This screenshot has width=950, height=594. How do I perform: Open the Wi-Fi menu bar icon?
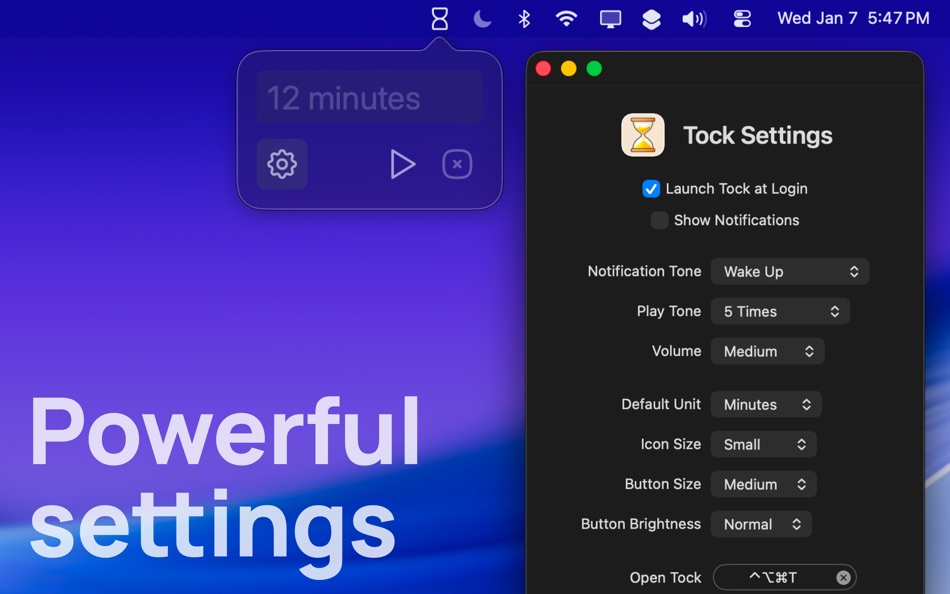pos(566,17)
